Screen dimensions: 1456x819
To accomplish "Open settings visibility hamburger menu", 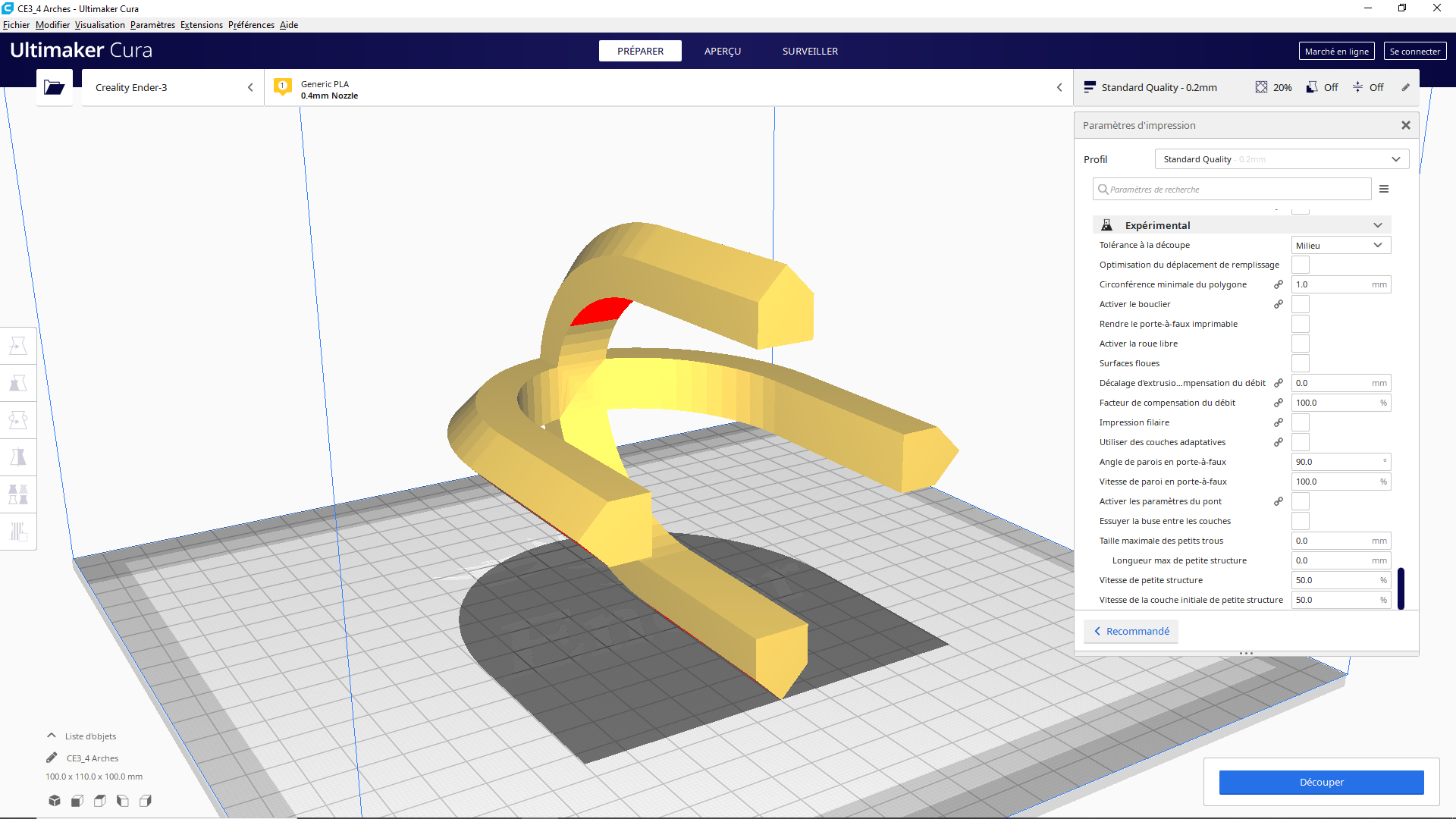I will tap(1384, 189).
